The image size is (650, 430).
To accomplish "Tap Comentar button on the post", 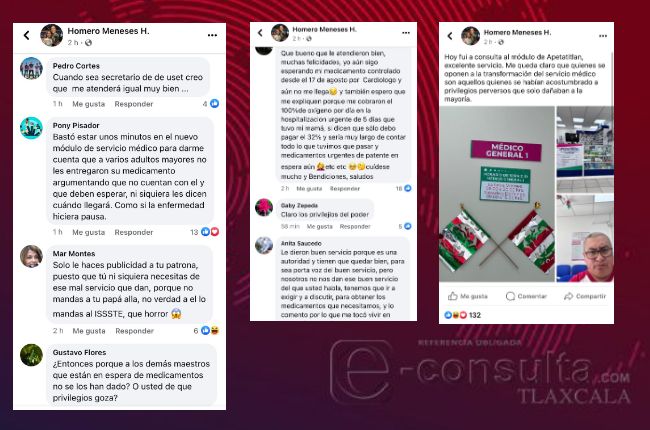I will pos(526,296).
